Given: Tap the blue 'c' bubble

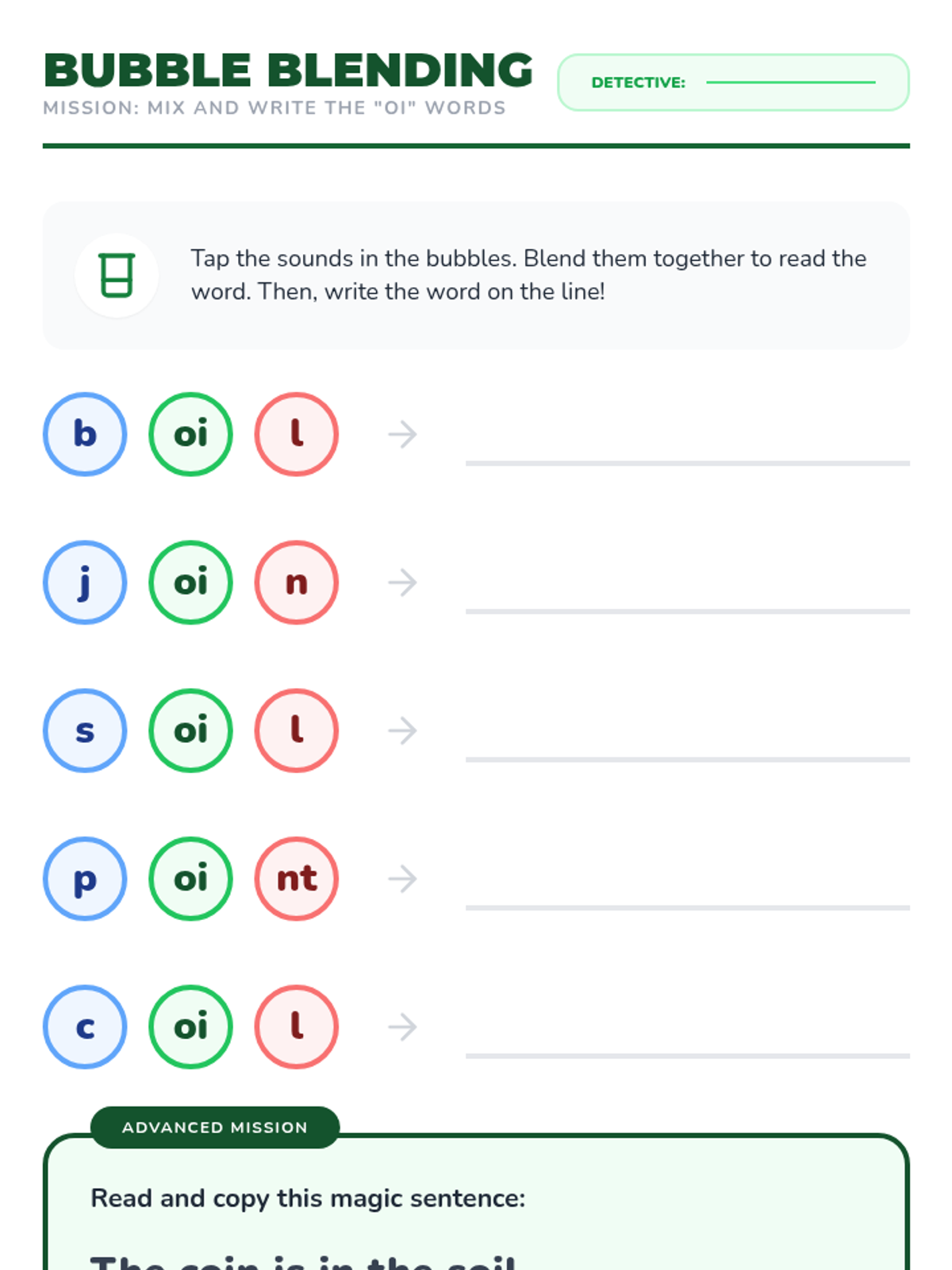Looking at the screenshot, I should (x=85, y=1027).
